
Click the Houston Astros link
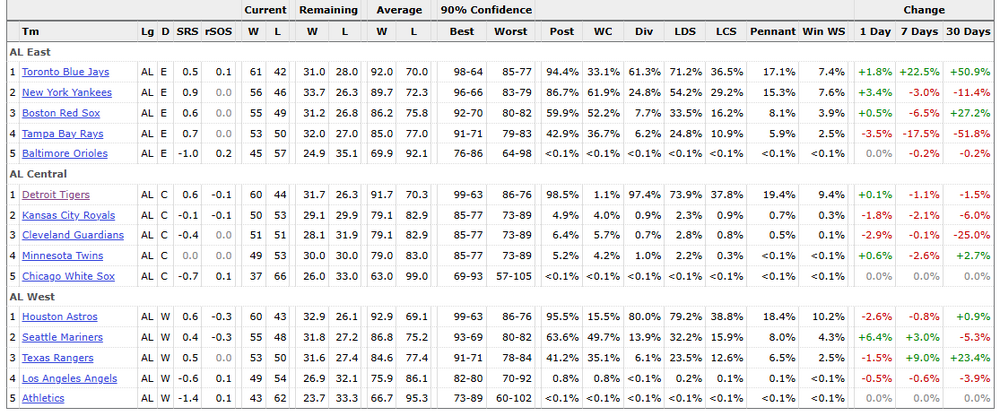point(58,317)
